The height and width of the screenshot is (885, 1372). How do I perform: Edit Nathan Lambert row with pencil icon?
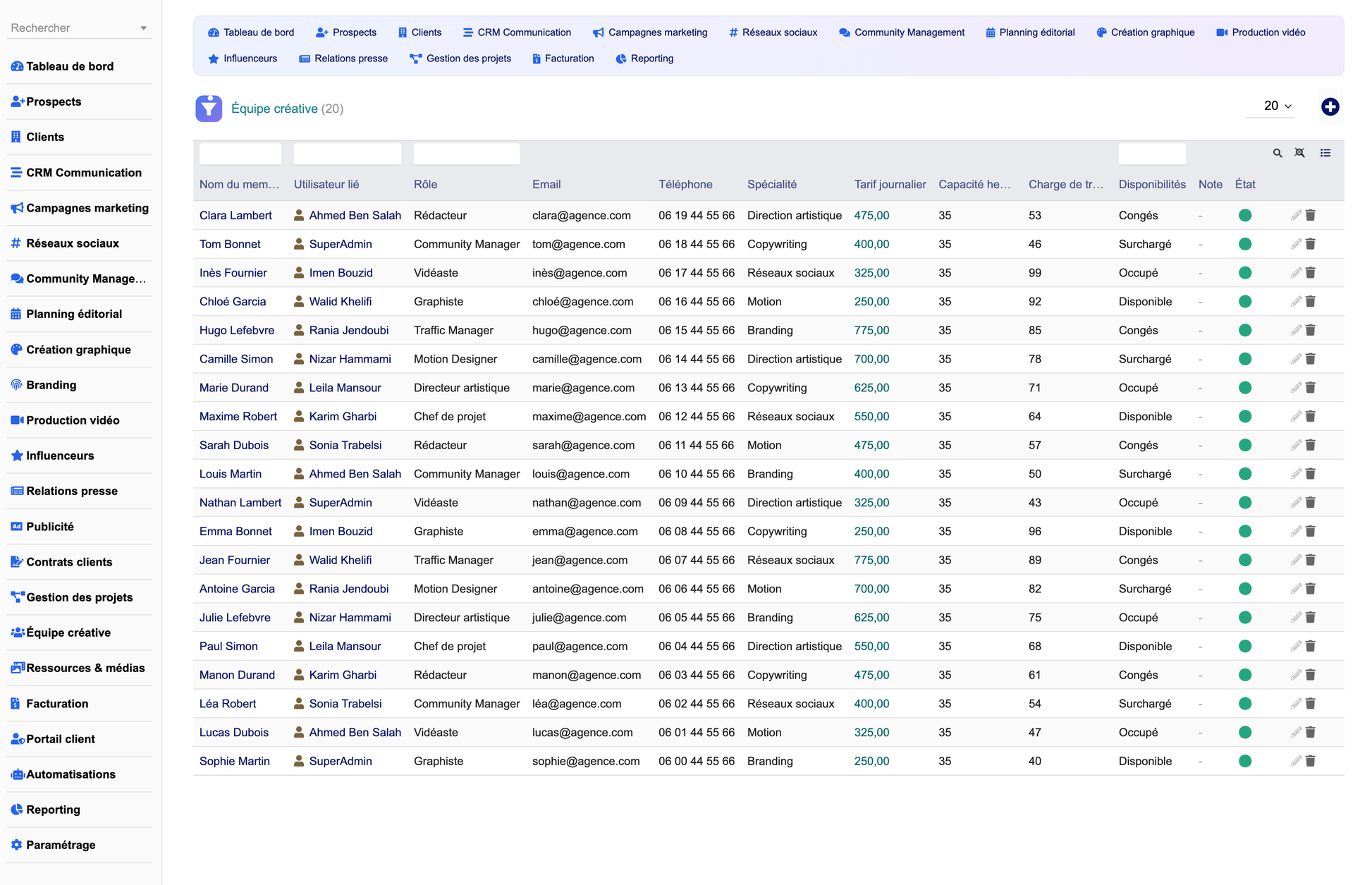[x=1296, y=503]
